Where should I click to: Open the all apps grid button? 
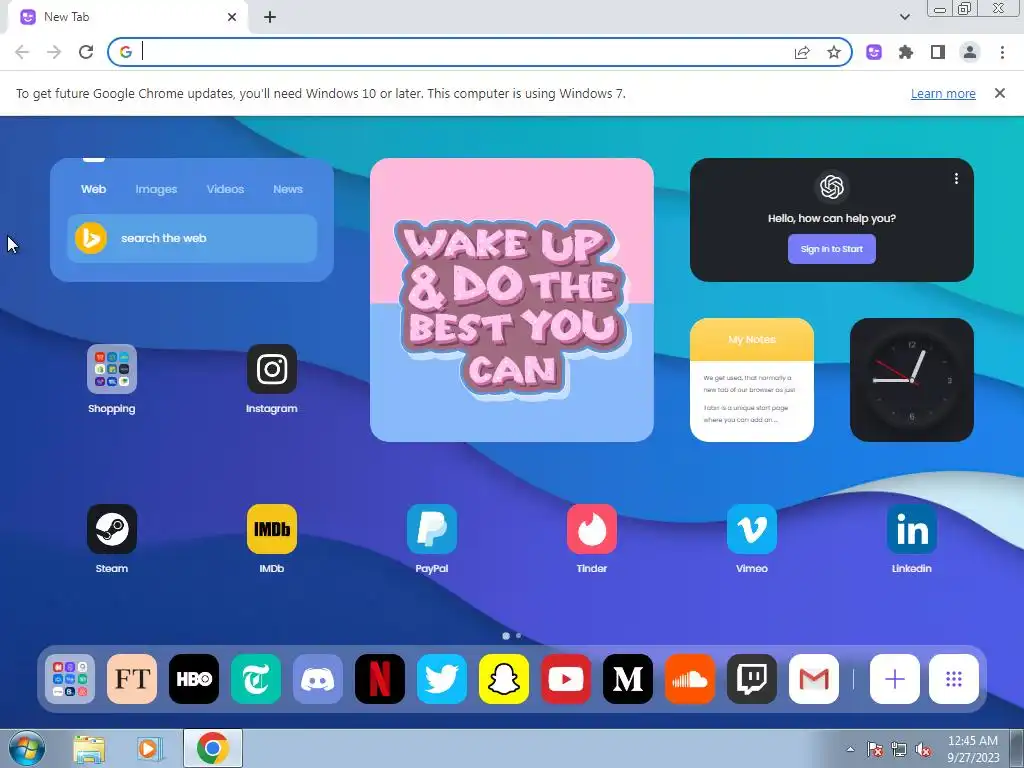tap(954, 679)
